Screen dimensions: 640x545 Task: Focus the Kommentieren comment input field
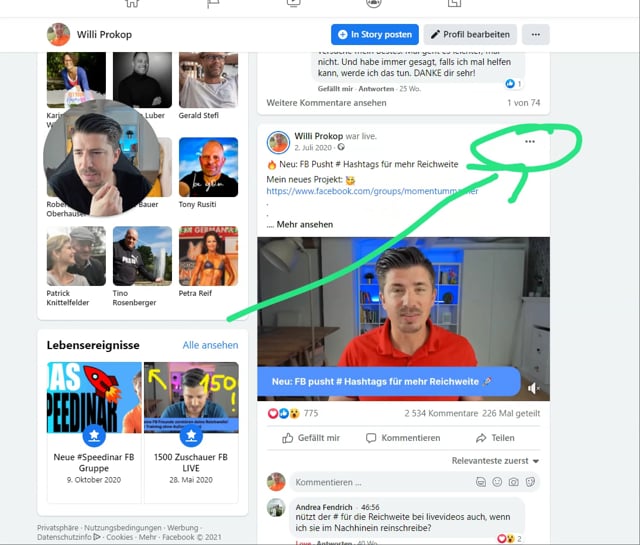[x=415, y=482]
